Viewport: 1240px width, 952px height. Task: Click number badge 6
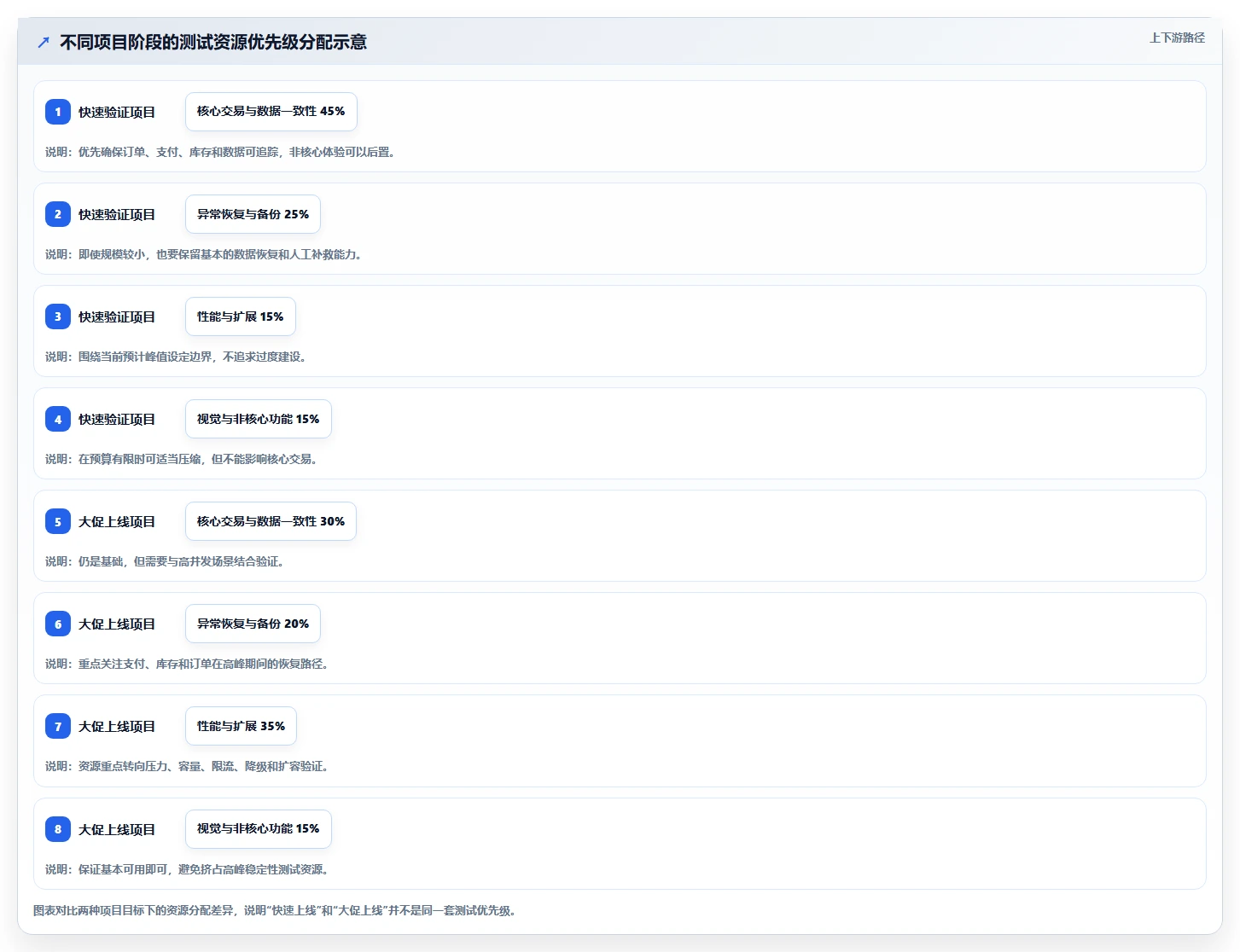(58, 624)
